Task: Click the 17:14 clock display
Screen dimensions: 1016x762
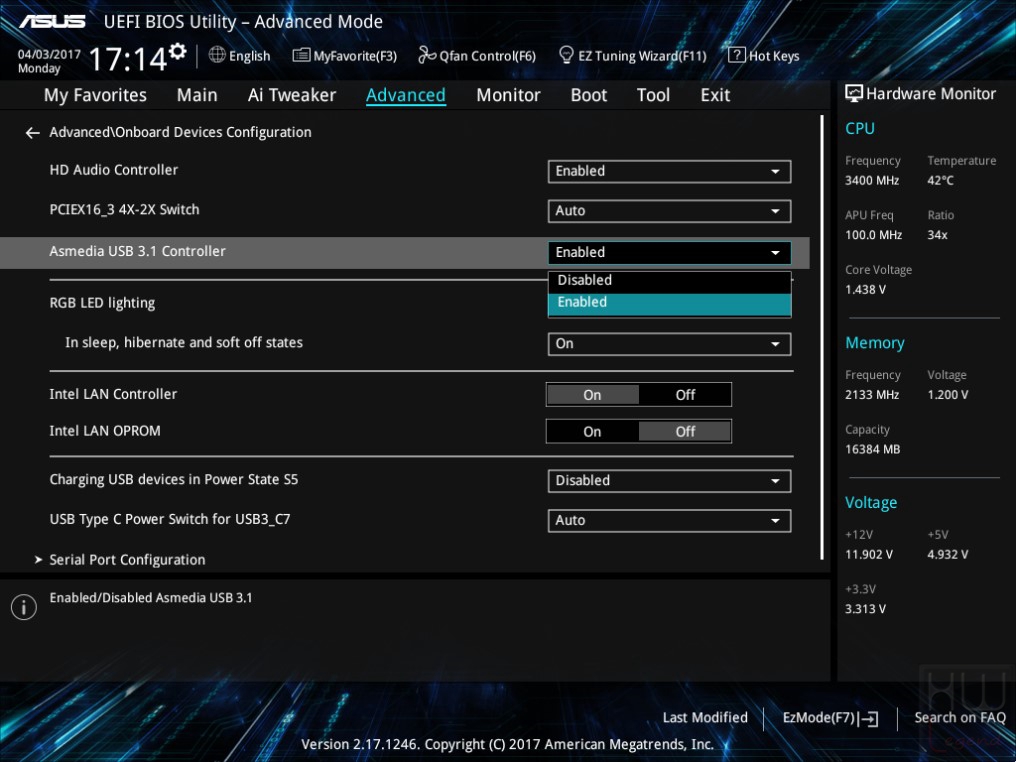Action: (128, 59)
